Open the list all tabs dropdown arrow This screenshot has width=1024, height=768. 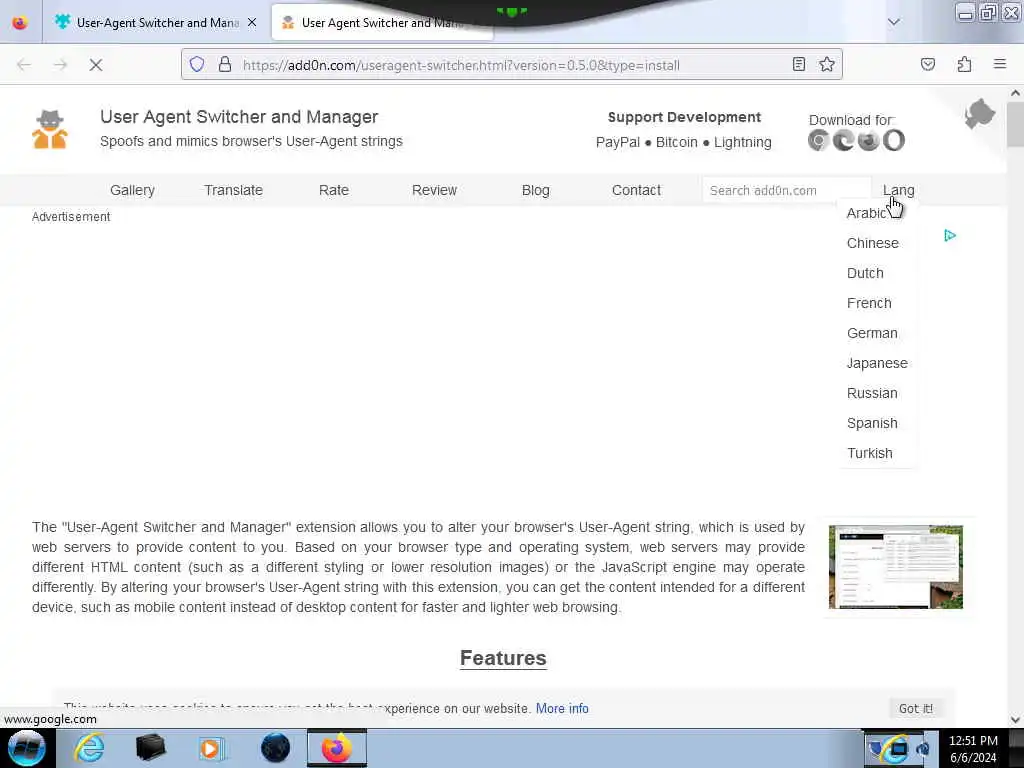(893, 22)
